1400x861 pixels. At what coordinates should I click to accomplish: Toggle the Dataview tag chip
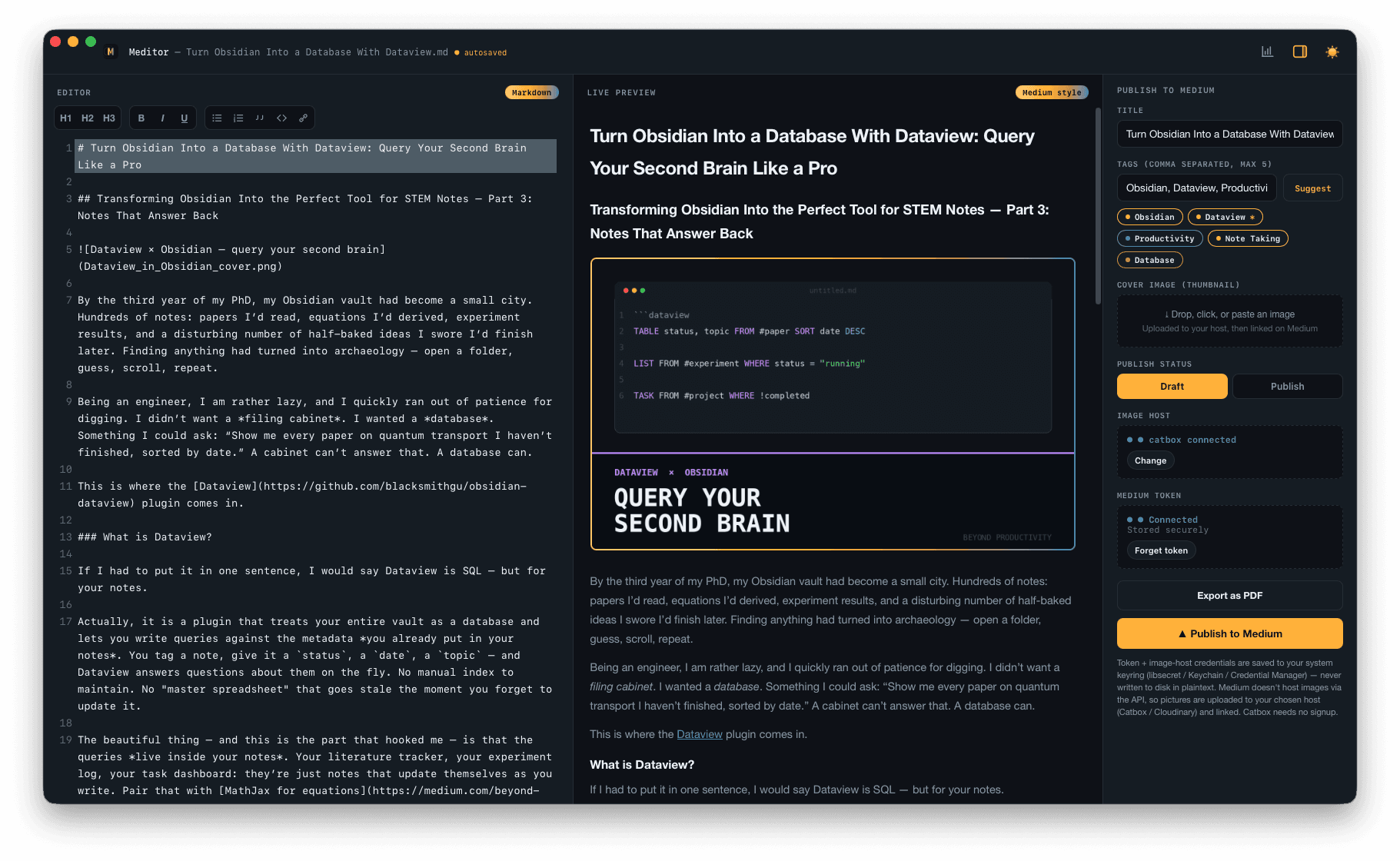pyautogui.click(x=1225, y=217)
